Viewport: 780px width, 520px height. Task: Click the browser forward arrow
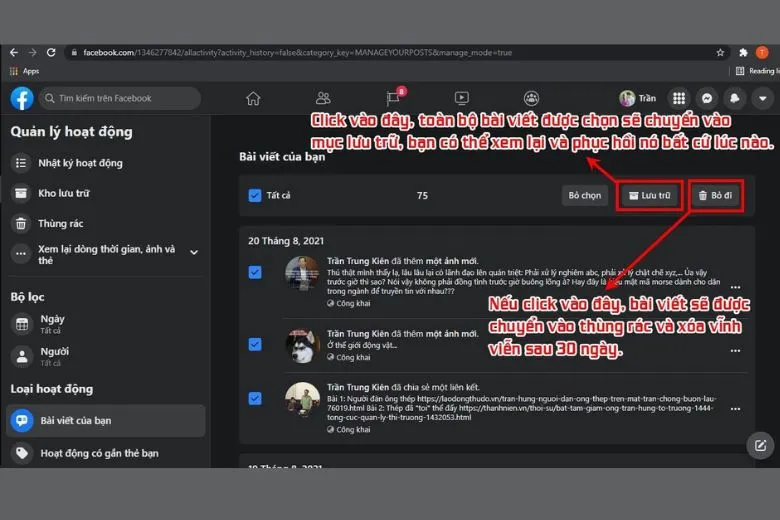32,52
